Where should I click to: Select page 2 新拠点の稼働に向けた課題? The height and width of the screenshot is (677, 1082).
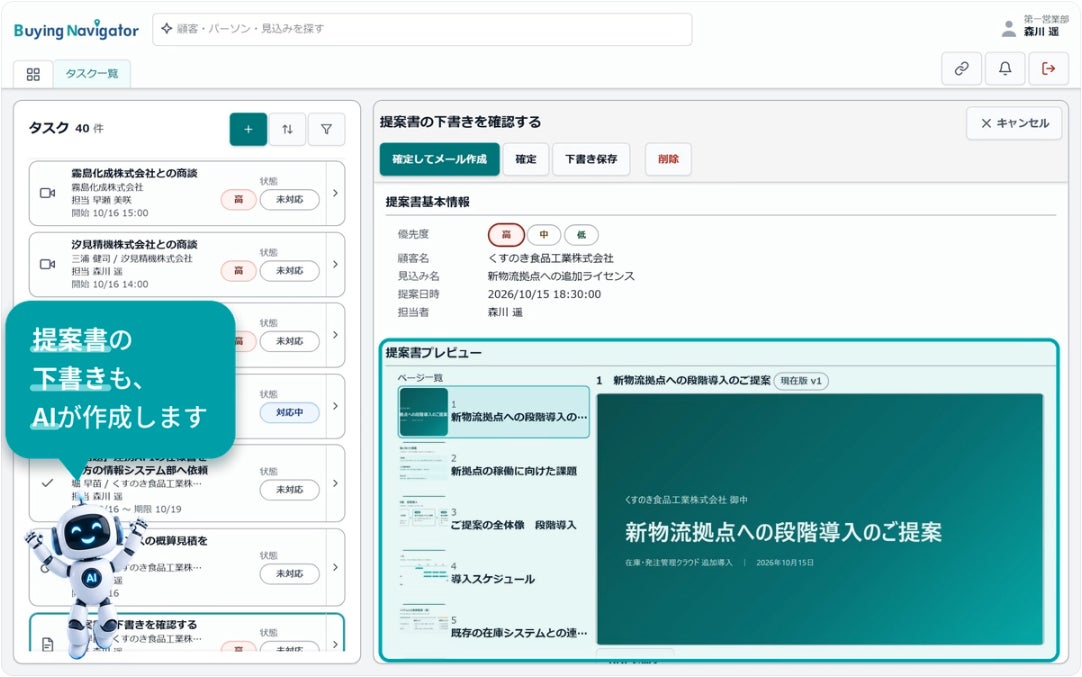pyautogui.click(x=494, y=465)
